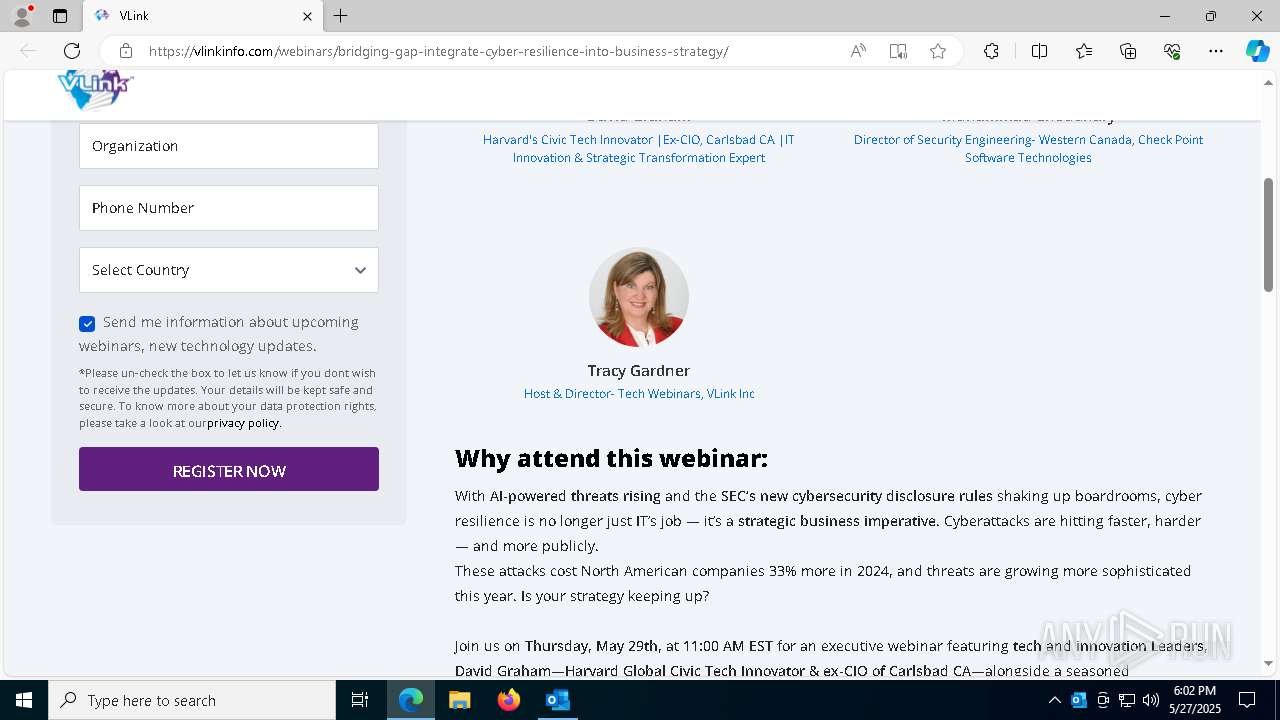
Task: Activate Read aloud icon
Action: (x=858, y=51)
